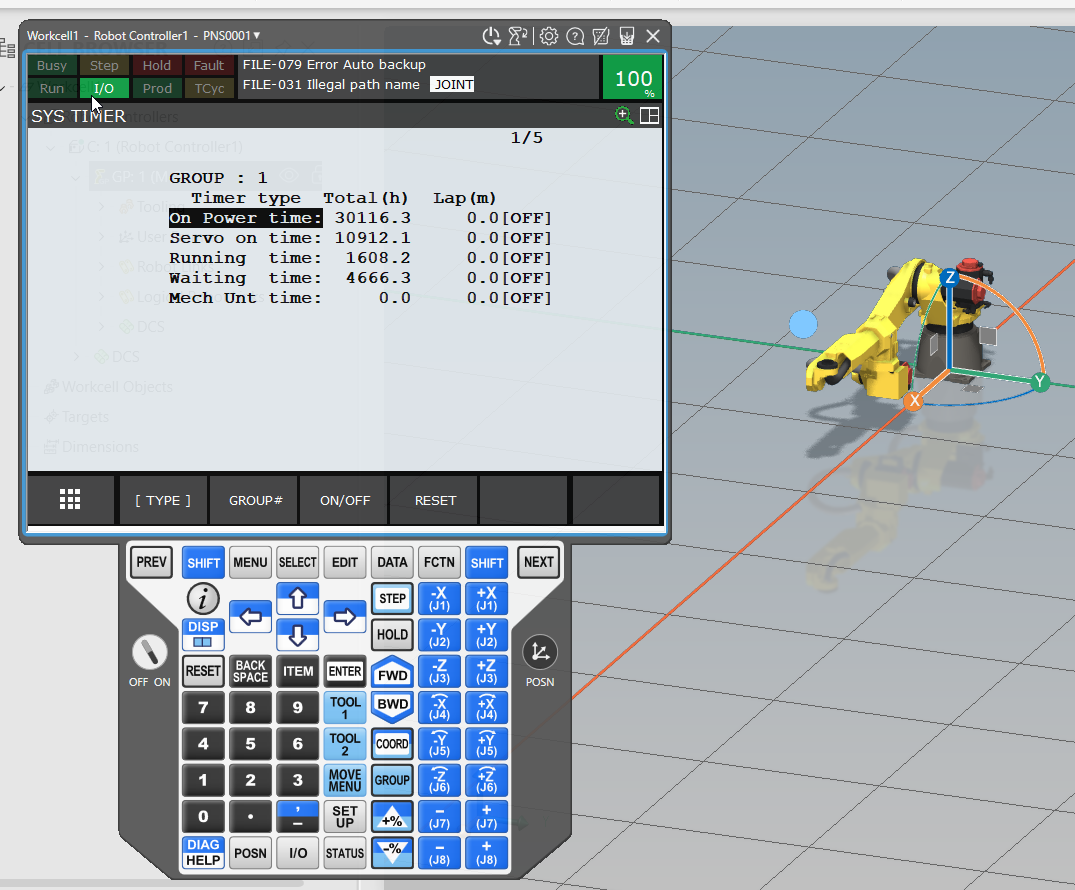The height and width of the screenshot is (890, 1075).
Task: Click the GROUP# softkey
Action: pyautogui.click(x=256, y=500)
